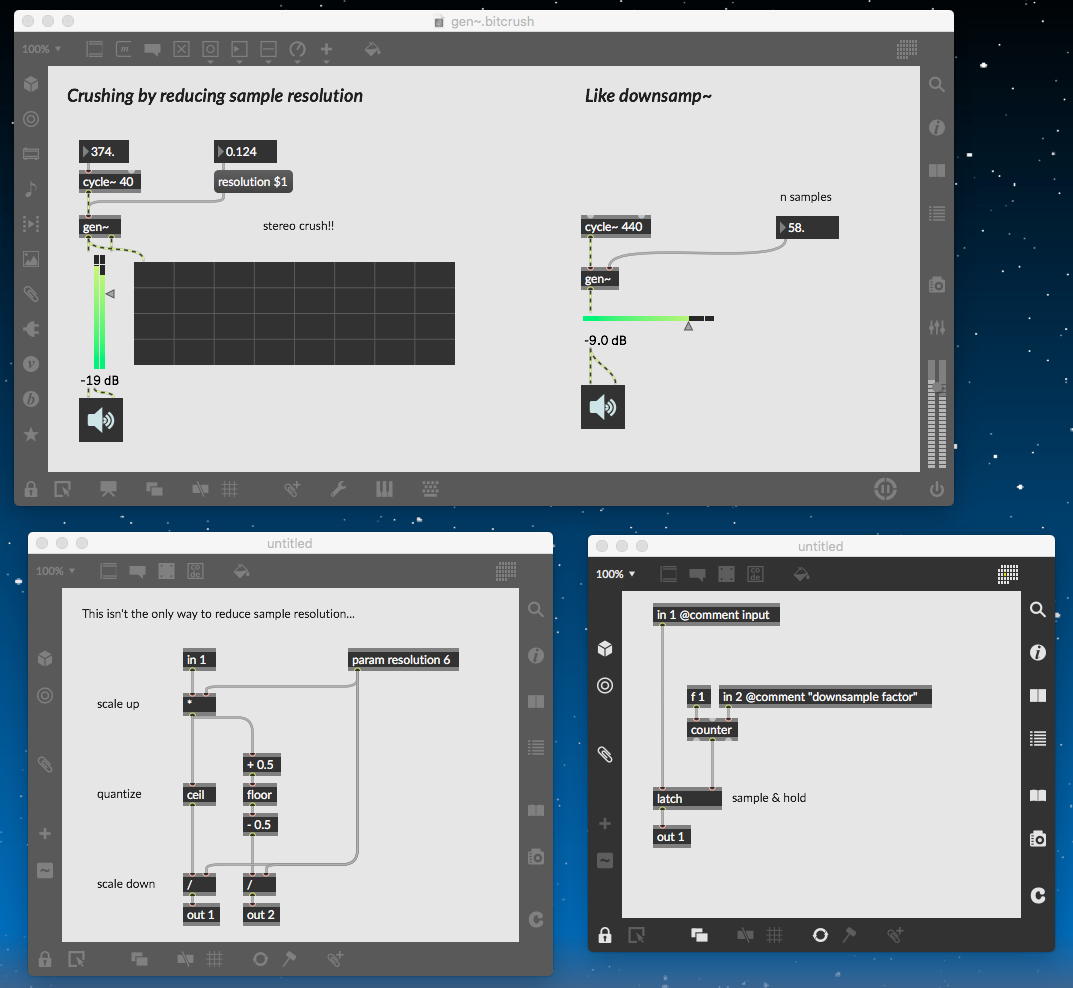Toggle grid in sample & hold window bottom bar

coord(775,935)
